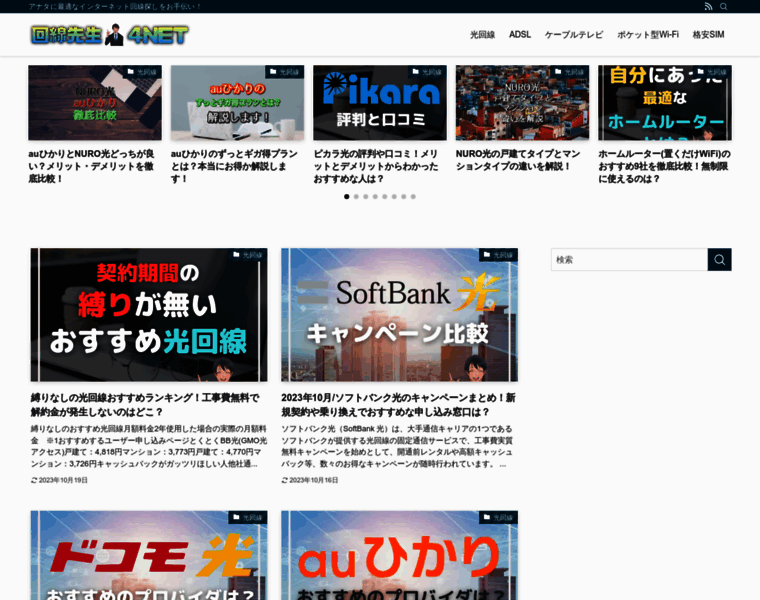Click ドコモ光 provider thumbnail

149,555
